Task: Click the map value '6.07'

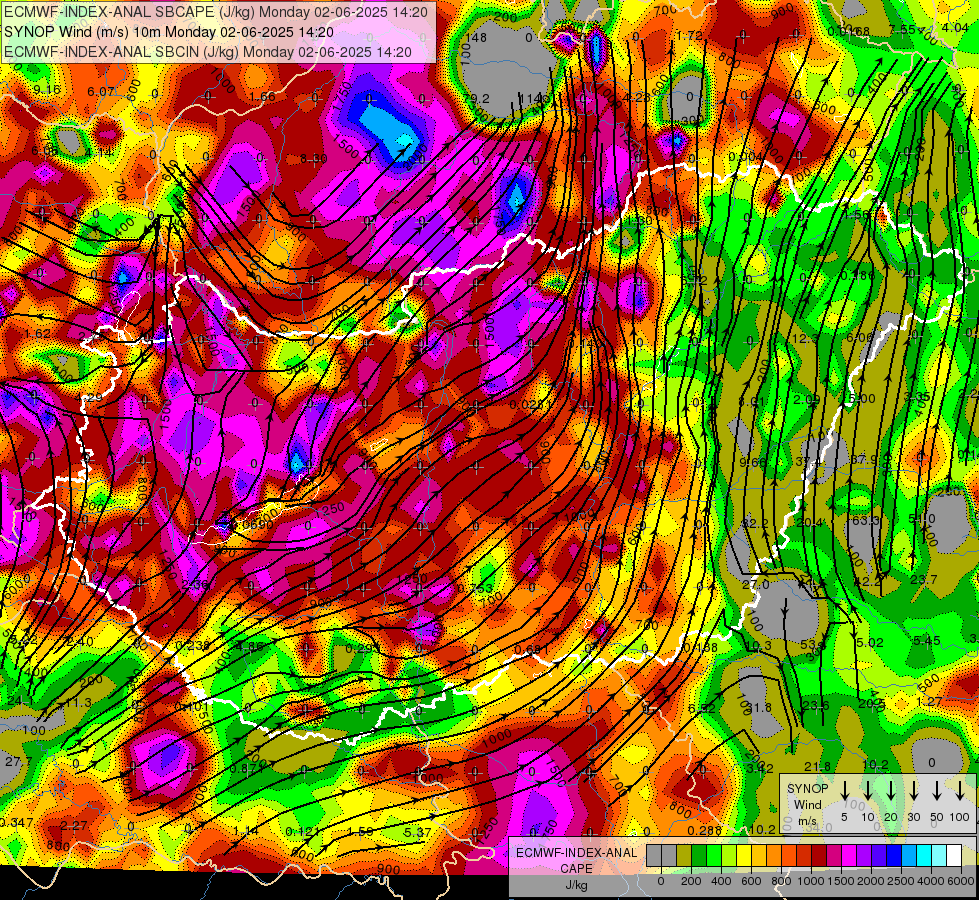Action: (x=101, y=91)
